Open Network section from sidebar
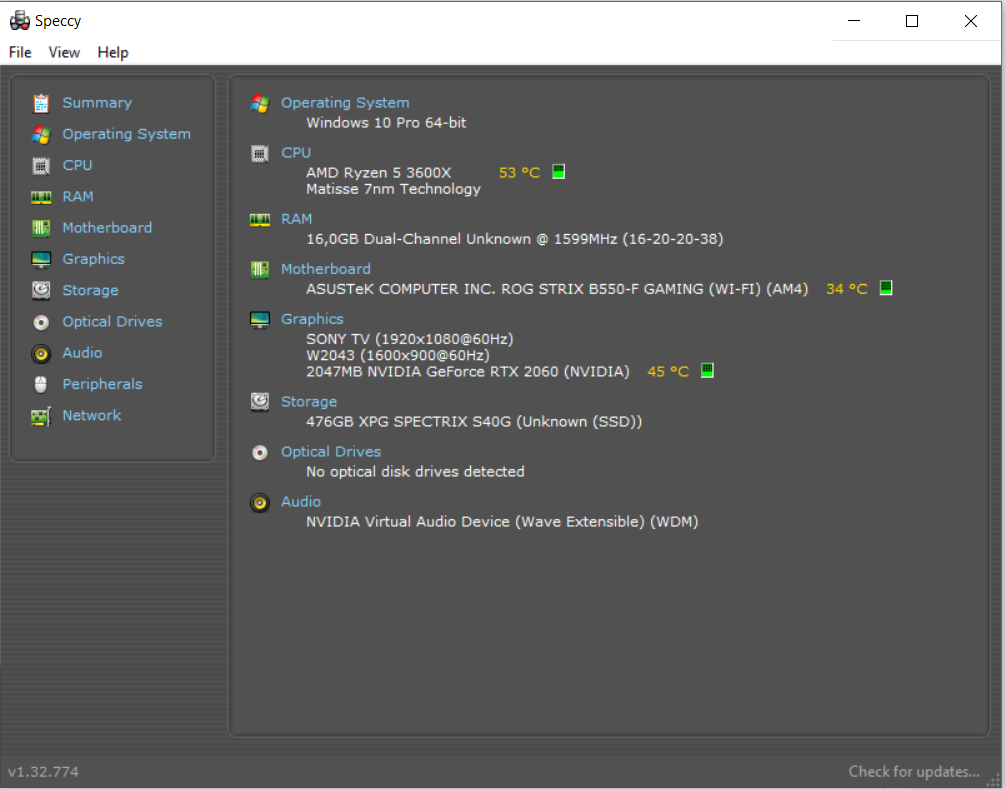Viewport: 1006px width, 789px height. point(92,416)
